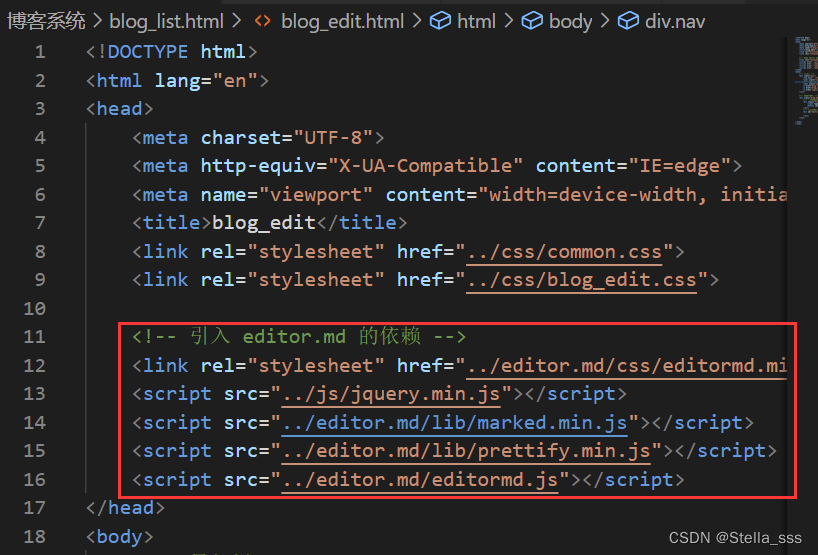This screenshot has height=555, width=818.
Task: Place cursor in blog_edit title text
Action: pyautogui.click(x=260, y=223)
